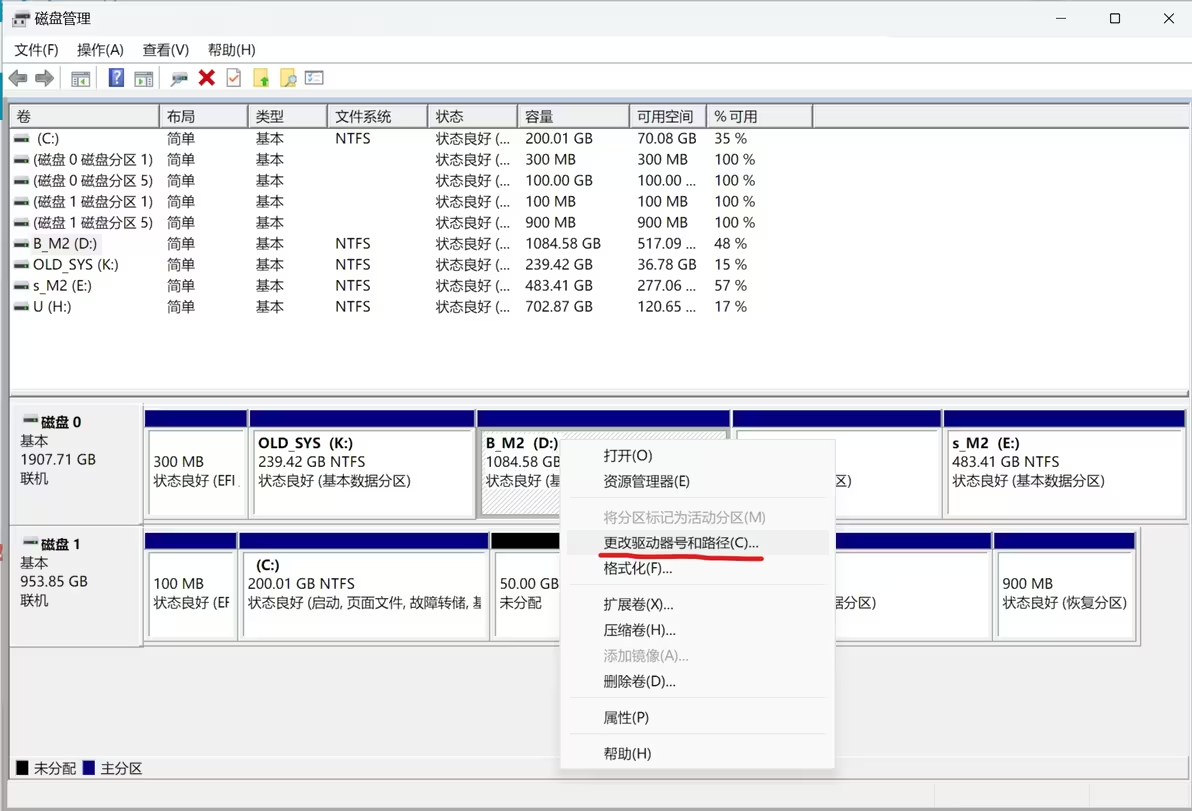Toggle the show/hide action pane icon
This screenshot has height=811, width=1192.
click(x=144, y=78)
